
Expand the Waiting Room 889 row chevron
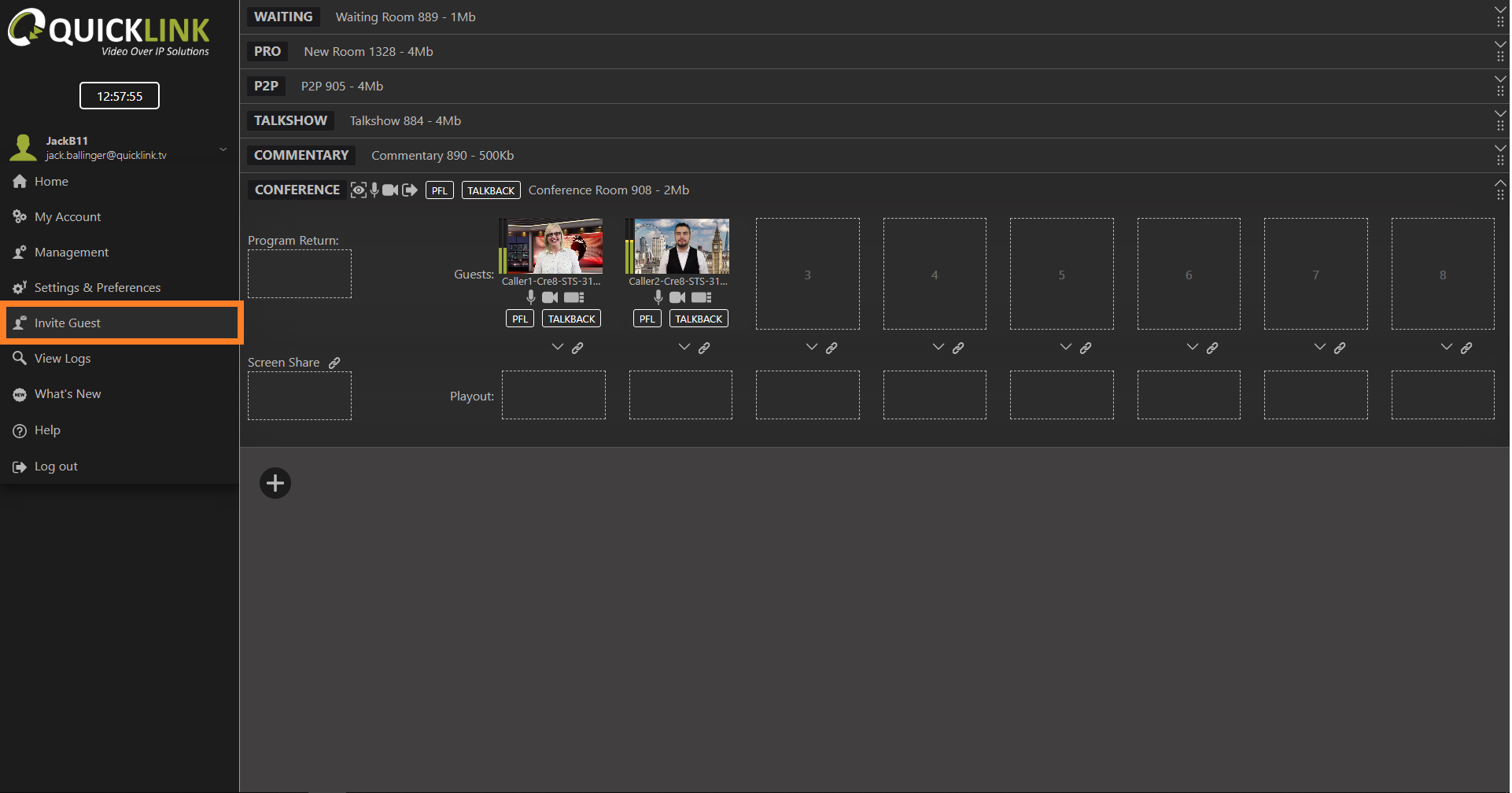click(1500, 10)
